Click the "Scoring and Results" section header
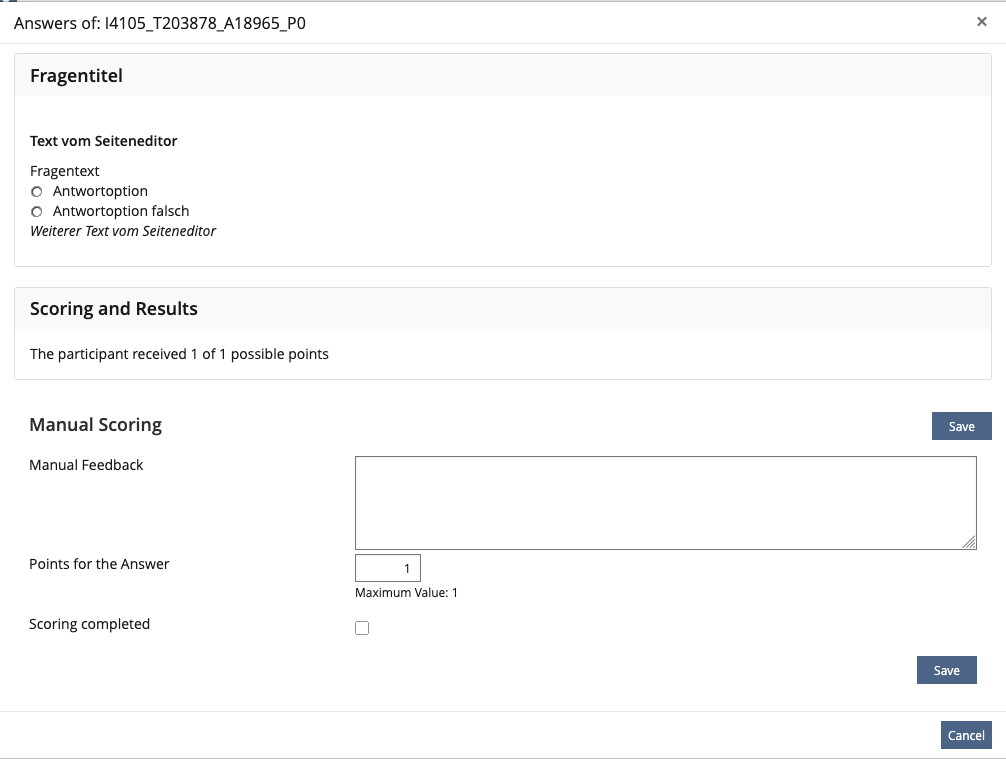Viewport: 1006px width, 759px height. [113, 308]
